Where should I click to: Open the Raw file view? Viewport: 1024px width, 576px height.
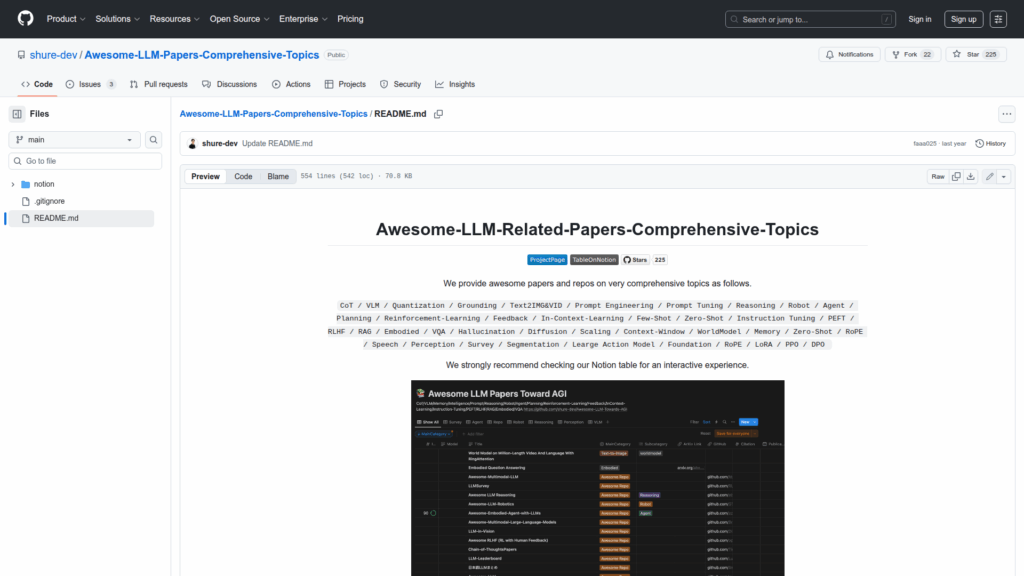click(x=938, y=177)
